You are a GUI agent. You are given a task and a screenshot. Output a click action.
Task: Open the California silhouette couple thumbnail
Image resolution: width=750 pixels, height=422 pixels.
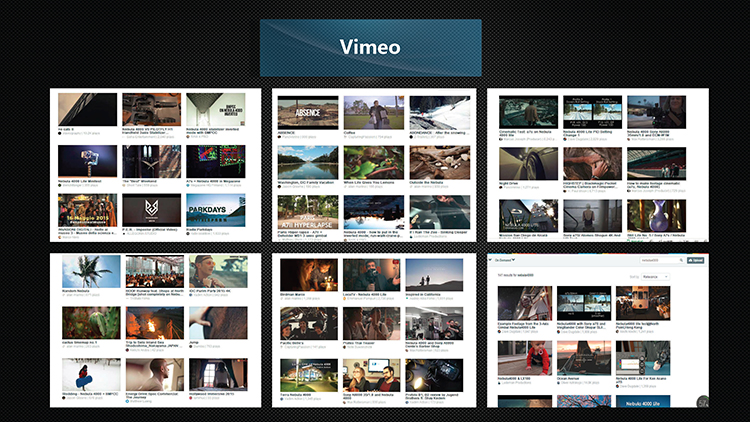pyautogui.click(x=434, y=275)
